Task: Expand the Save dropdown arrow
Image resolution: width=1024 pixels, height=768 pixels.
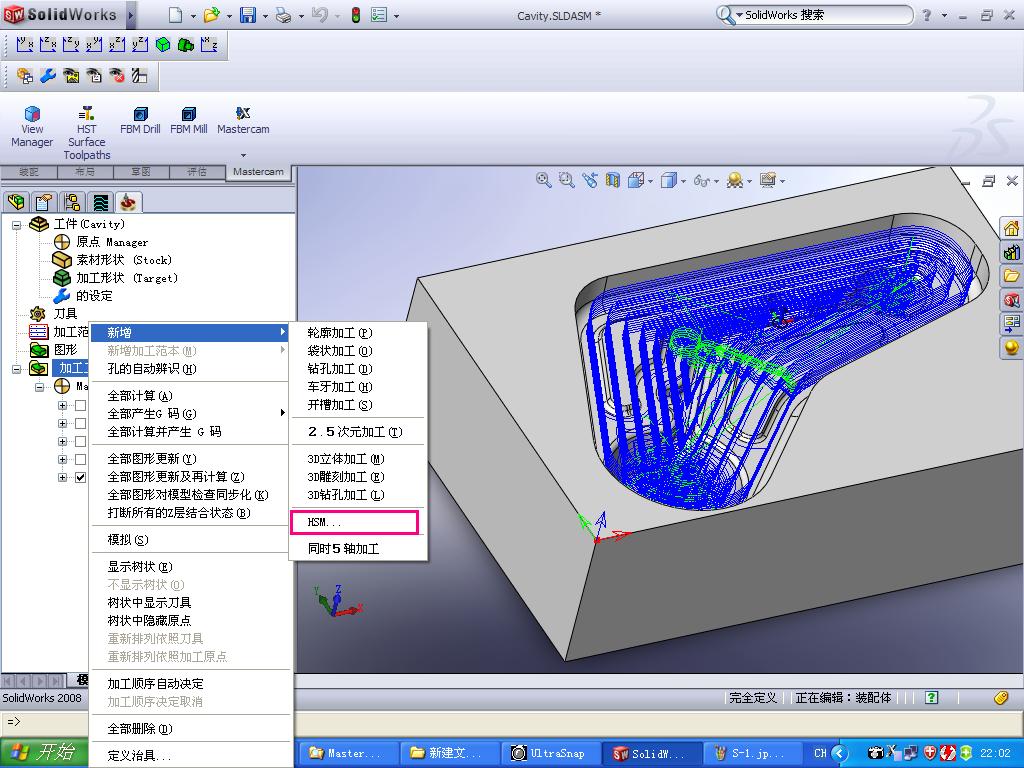Action: [265, 16]
